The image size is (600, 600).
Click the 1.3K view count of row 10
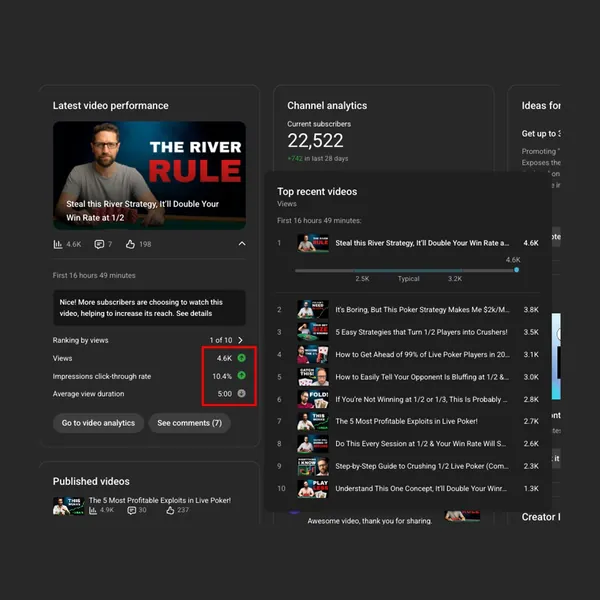click(x=531, y=488)
